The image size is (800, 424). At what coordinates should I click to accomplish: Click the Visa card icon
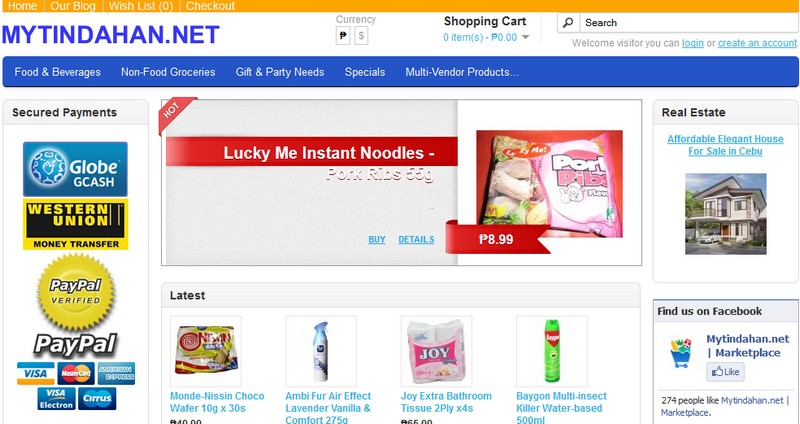[x=36, y=373]
